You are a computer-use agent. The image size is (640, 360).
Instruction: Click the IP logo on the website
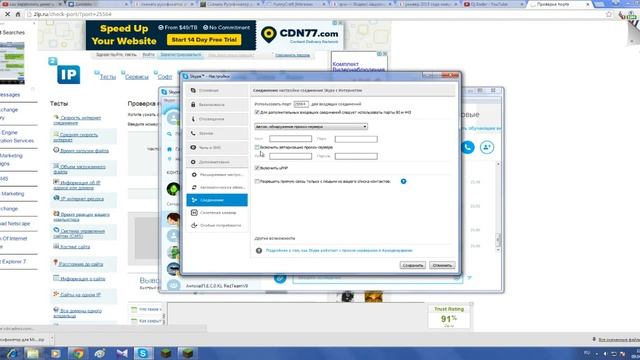[68, 74]
